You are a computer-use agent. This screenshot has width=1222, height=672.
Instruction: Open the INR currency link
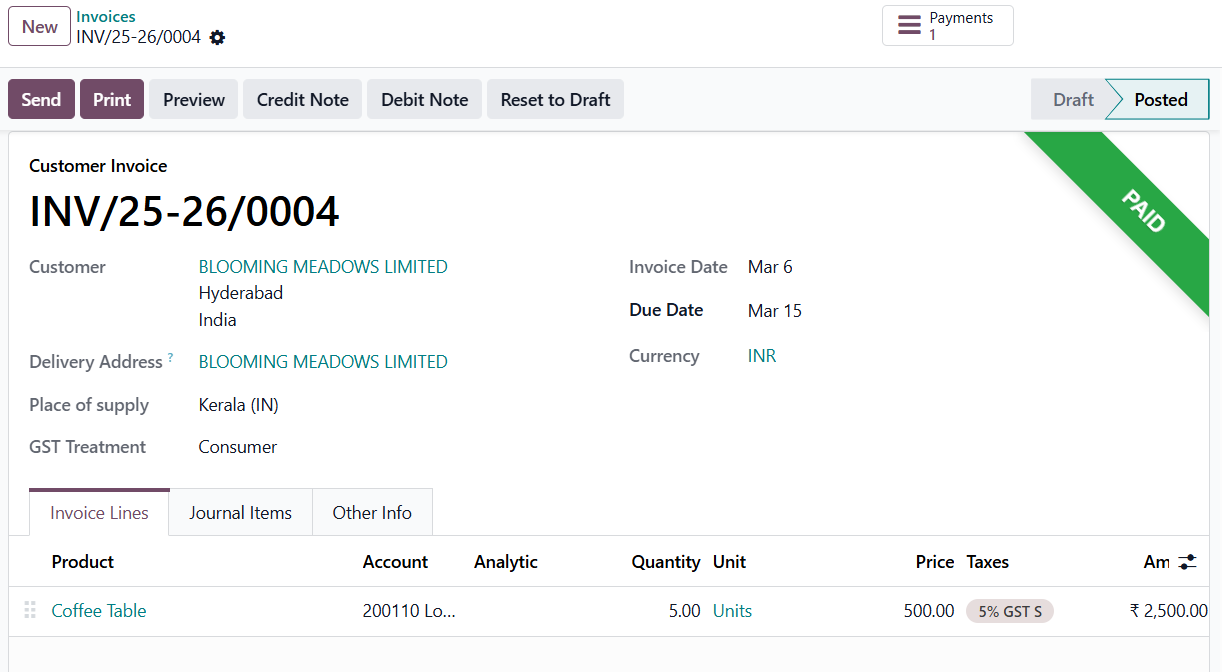(x=761, y=356)
